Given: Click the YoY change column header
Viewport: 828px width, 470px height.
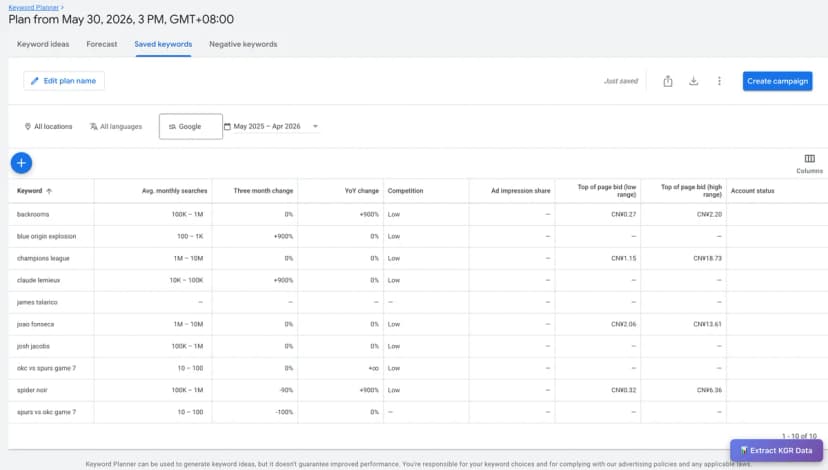Looking at the screenshot, I should [362, 191].
